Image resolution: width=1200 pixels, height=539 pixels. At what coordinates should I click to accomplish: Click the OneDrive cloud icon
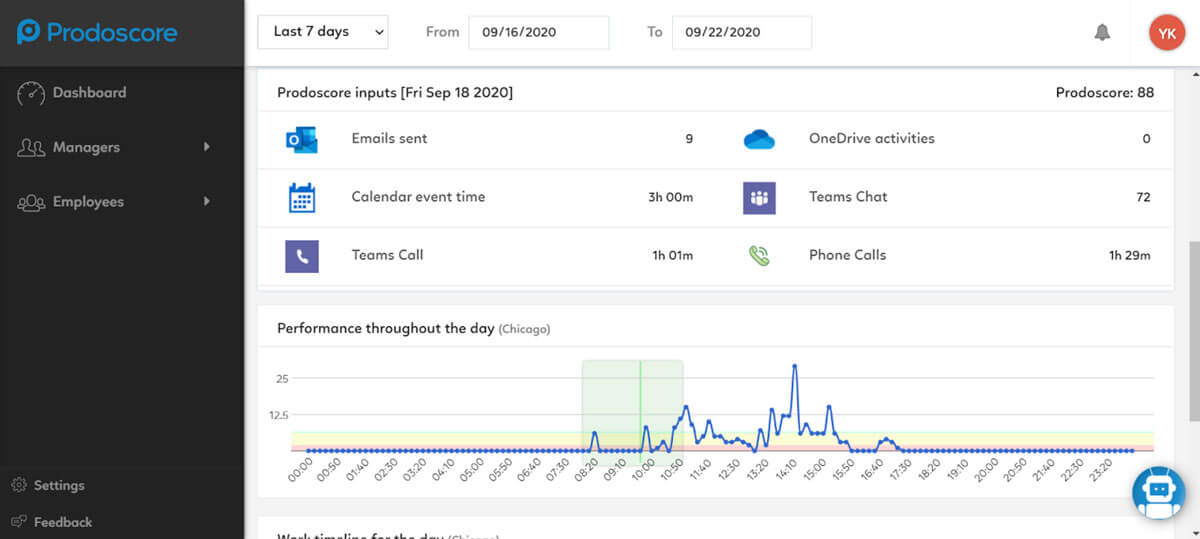pos(759,140)
